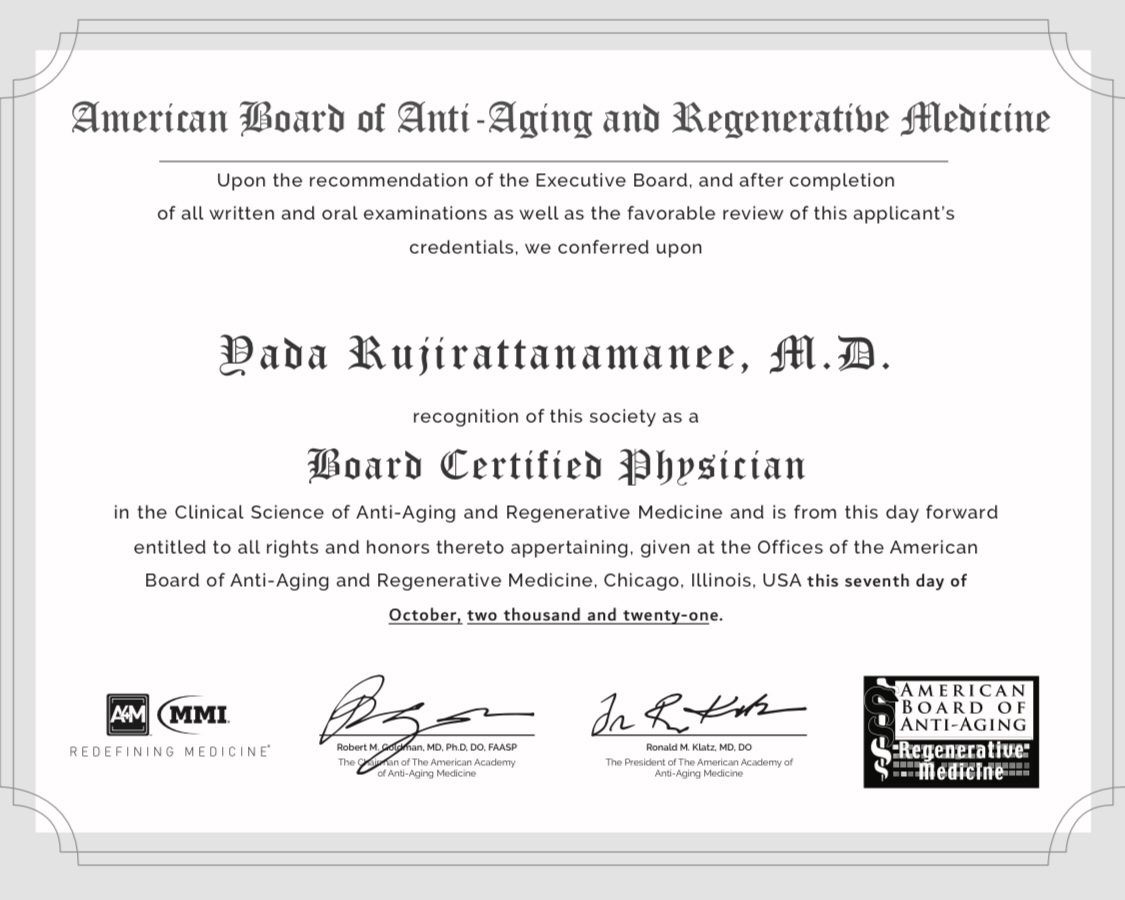The image size is (1125, 900).
Task: Select the line starting "in the Clinical Science of"
Action: coord(556,512)
